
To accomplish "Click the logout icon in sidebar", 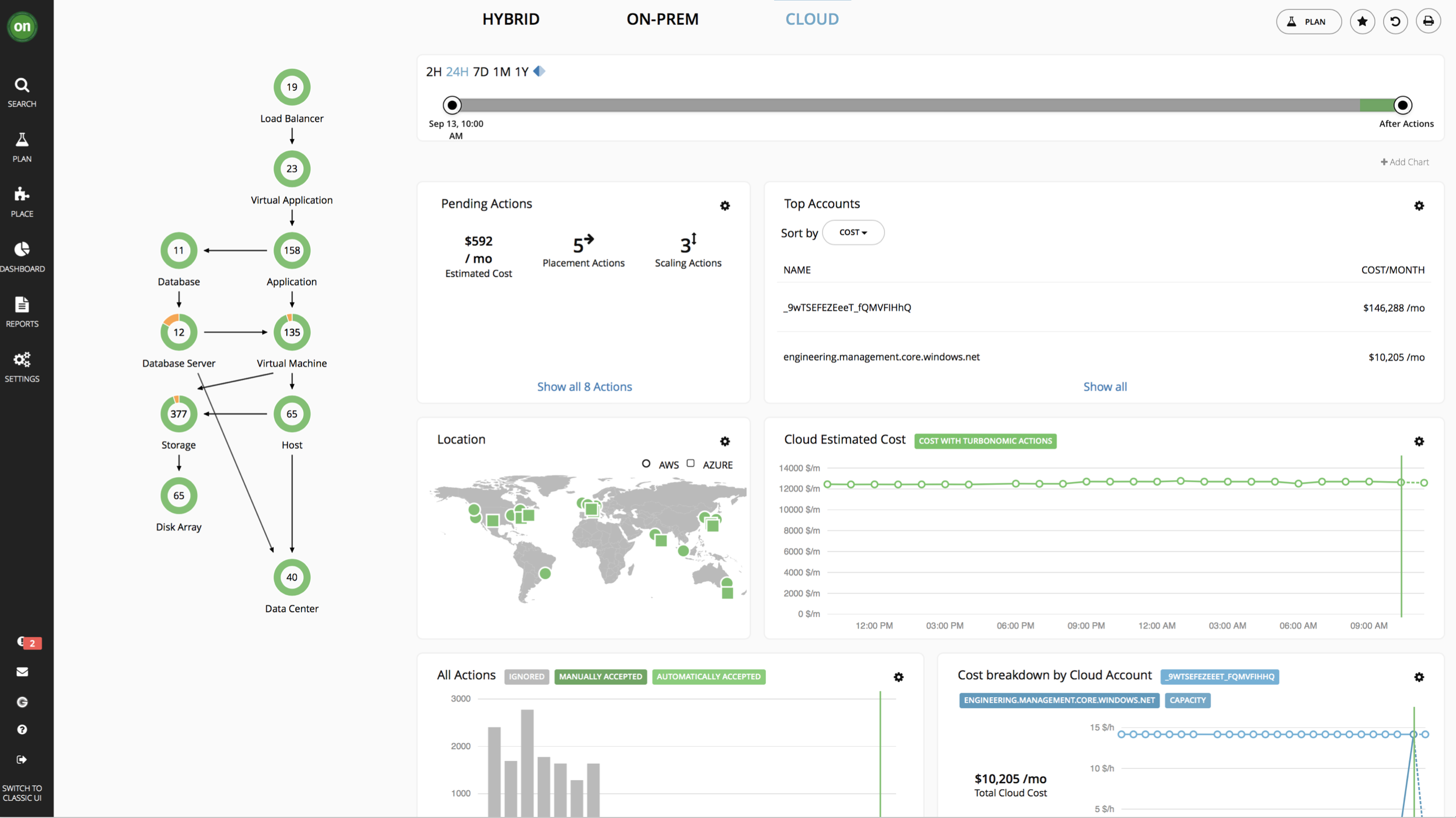I will pos(22,759).
